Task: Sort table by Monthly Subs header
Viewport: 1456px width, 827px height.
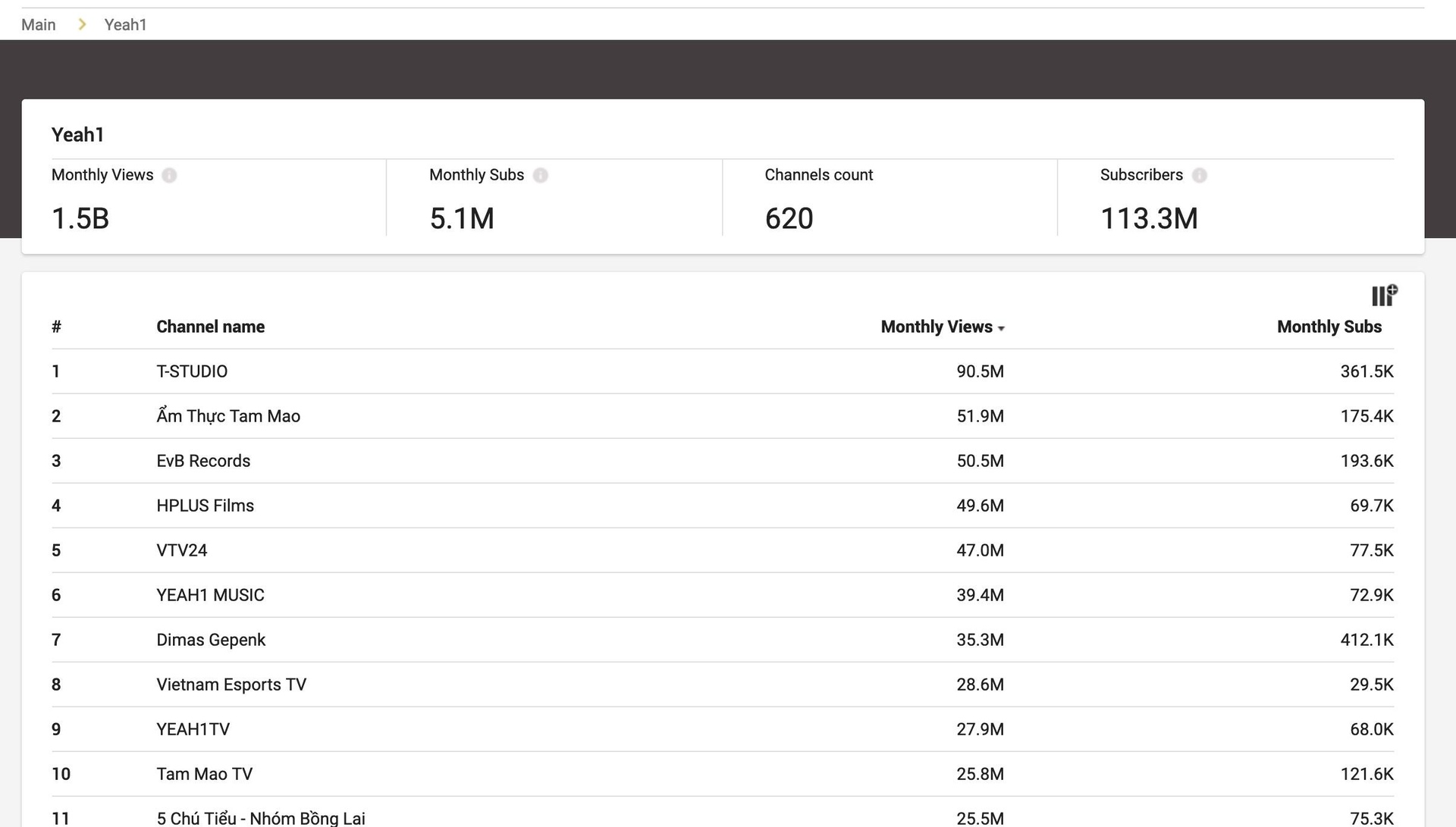Action: [x=1329, y=327]
